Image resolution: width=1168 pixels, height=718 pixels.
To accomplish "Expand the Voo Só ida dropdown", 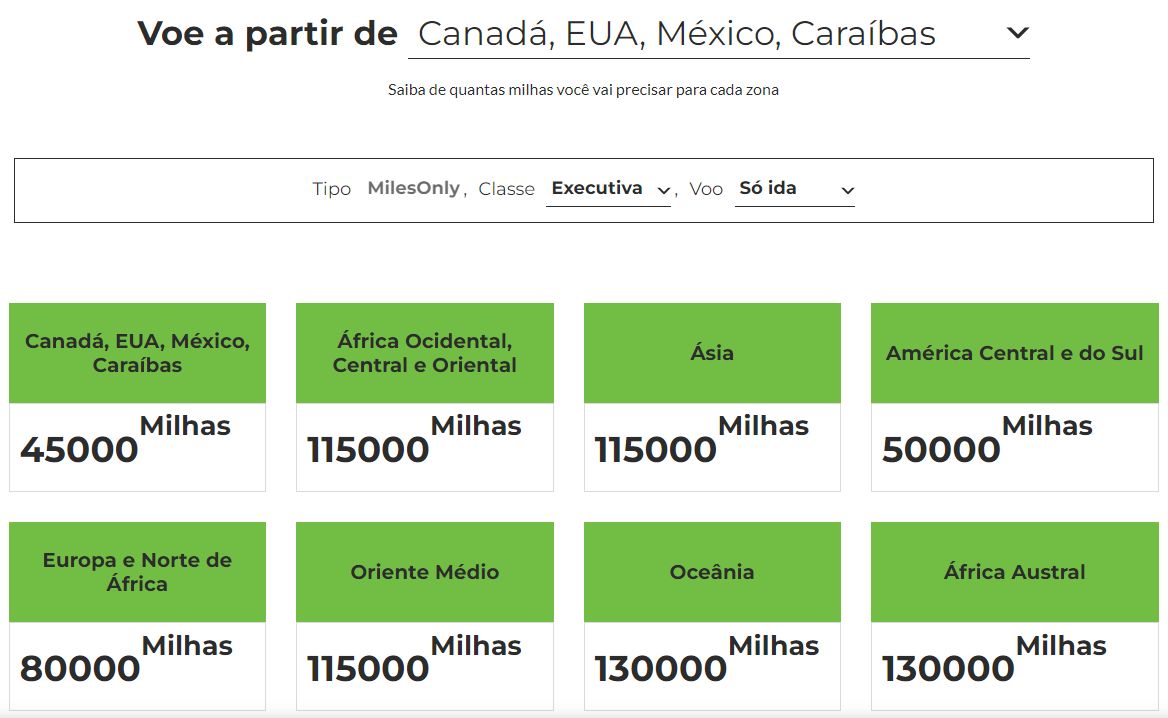I will (795, 189).
